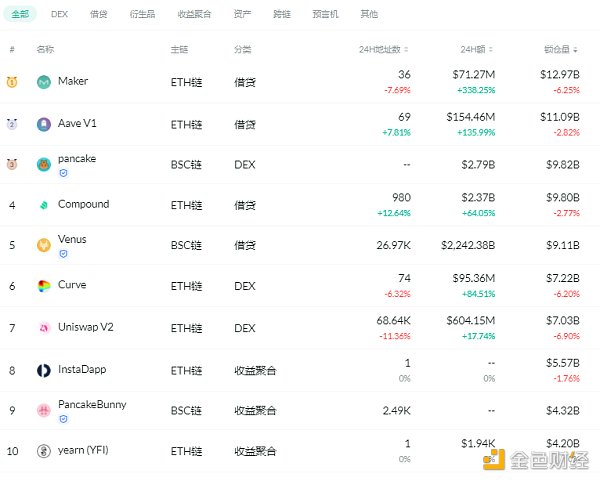Click the 分类 column header
600x481 pixels.
(x=243, y=49)
